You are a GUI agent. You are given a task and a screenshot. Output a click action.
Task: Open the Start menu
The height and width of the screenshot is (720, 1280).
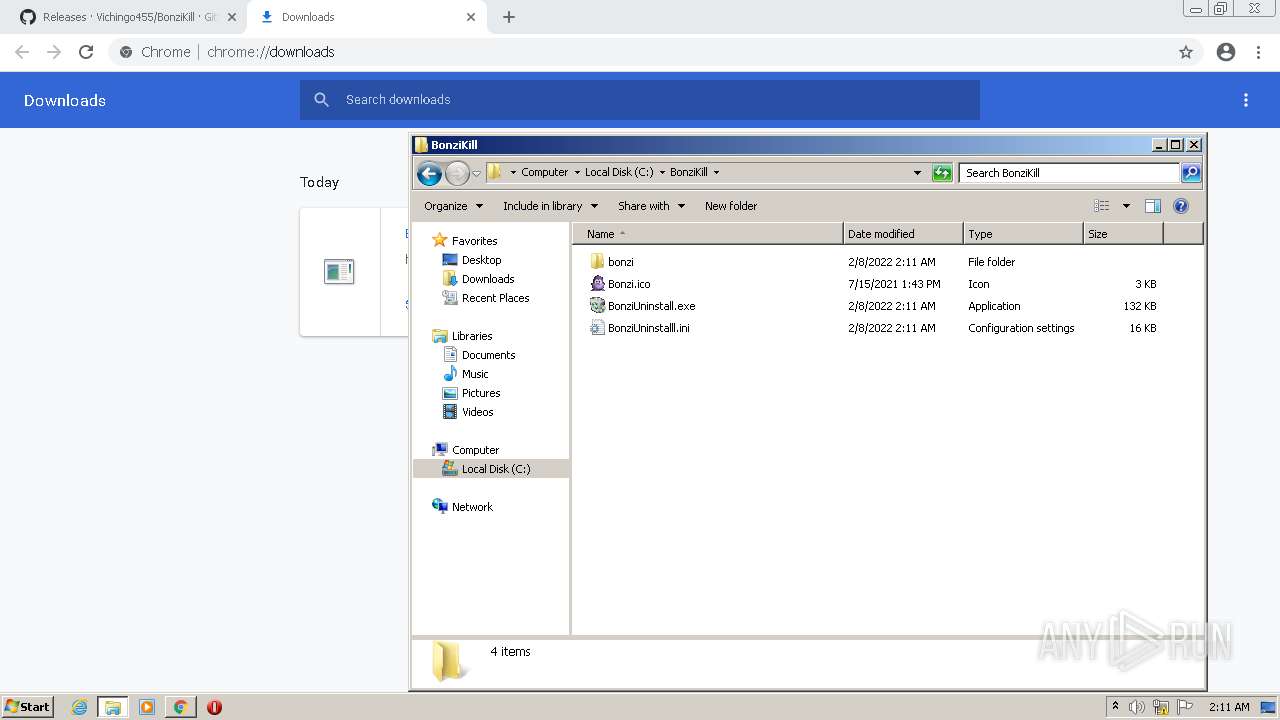28,707
